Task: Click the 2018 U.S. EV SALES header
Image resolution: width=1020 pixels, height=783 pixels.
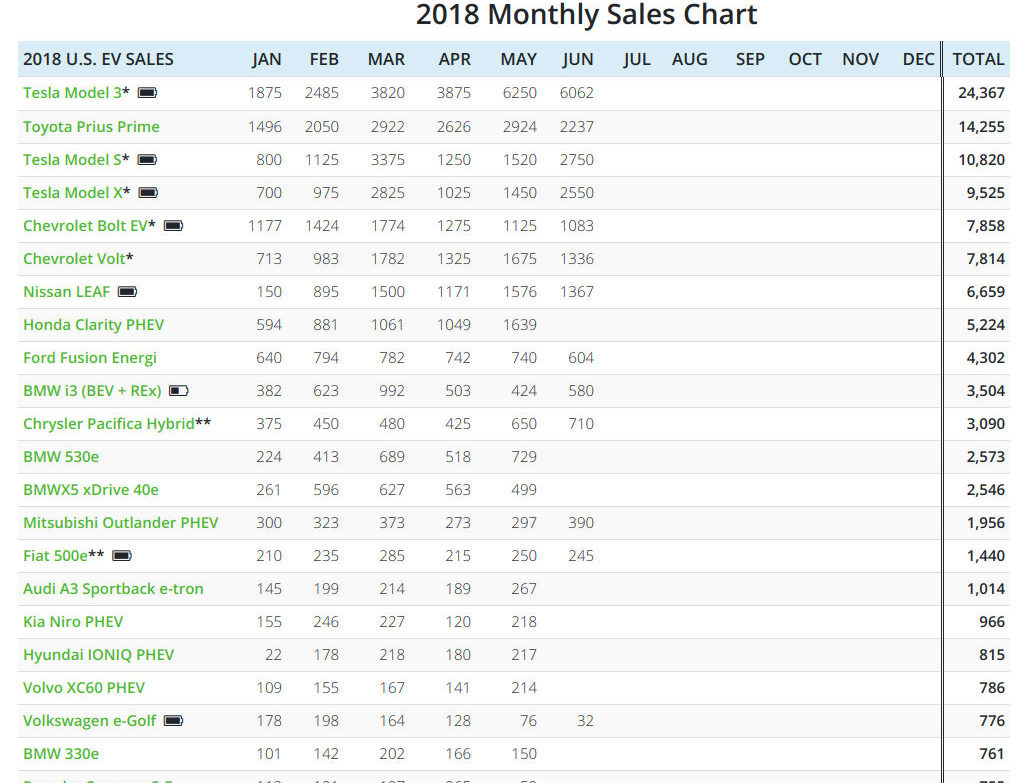Action: (98, 59)
